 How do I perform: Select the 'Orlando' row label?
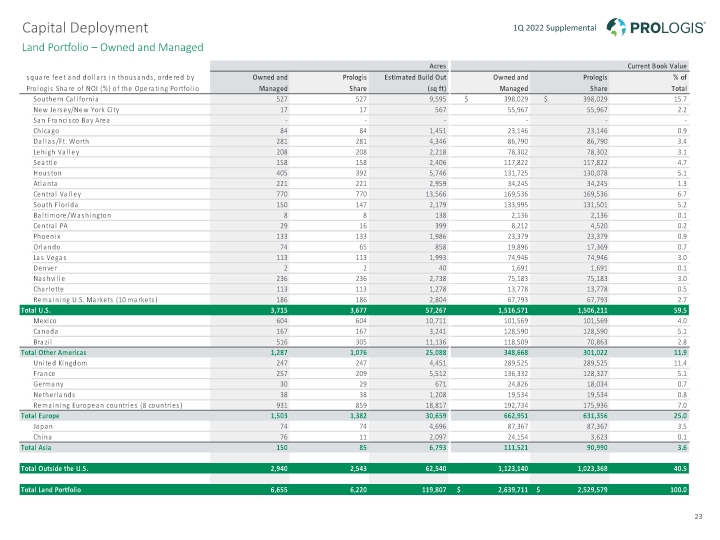point(46,247)
